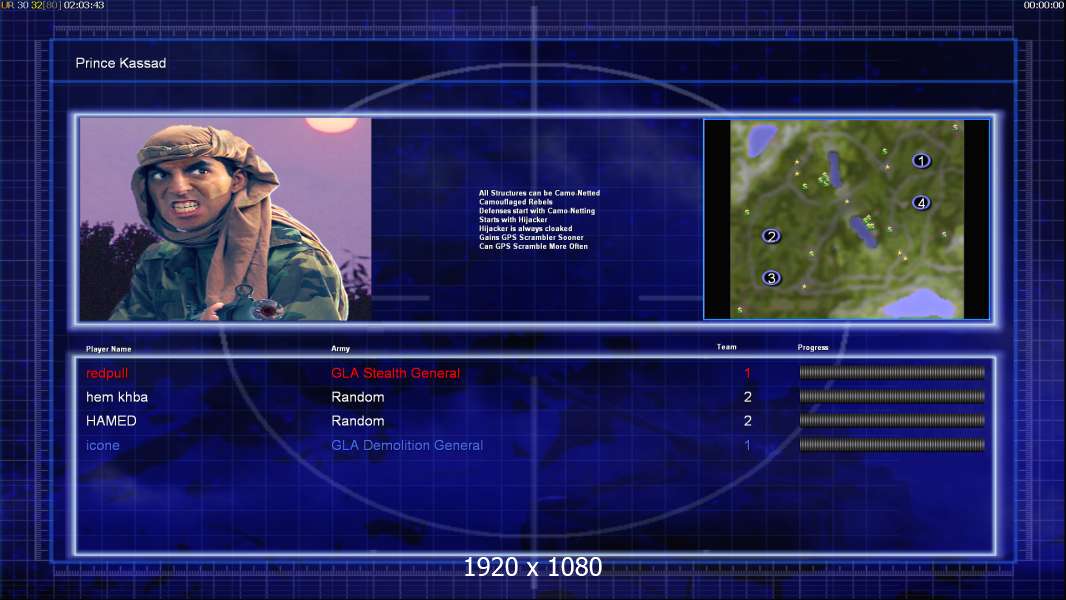The height and width of the screenshot is (600, 1066).
Task: Click the redpull loading progress bar
Action: (892, 372)
